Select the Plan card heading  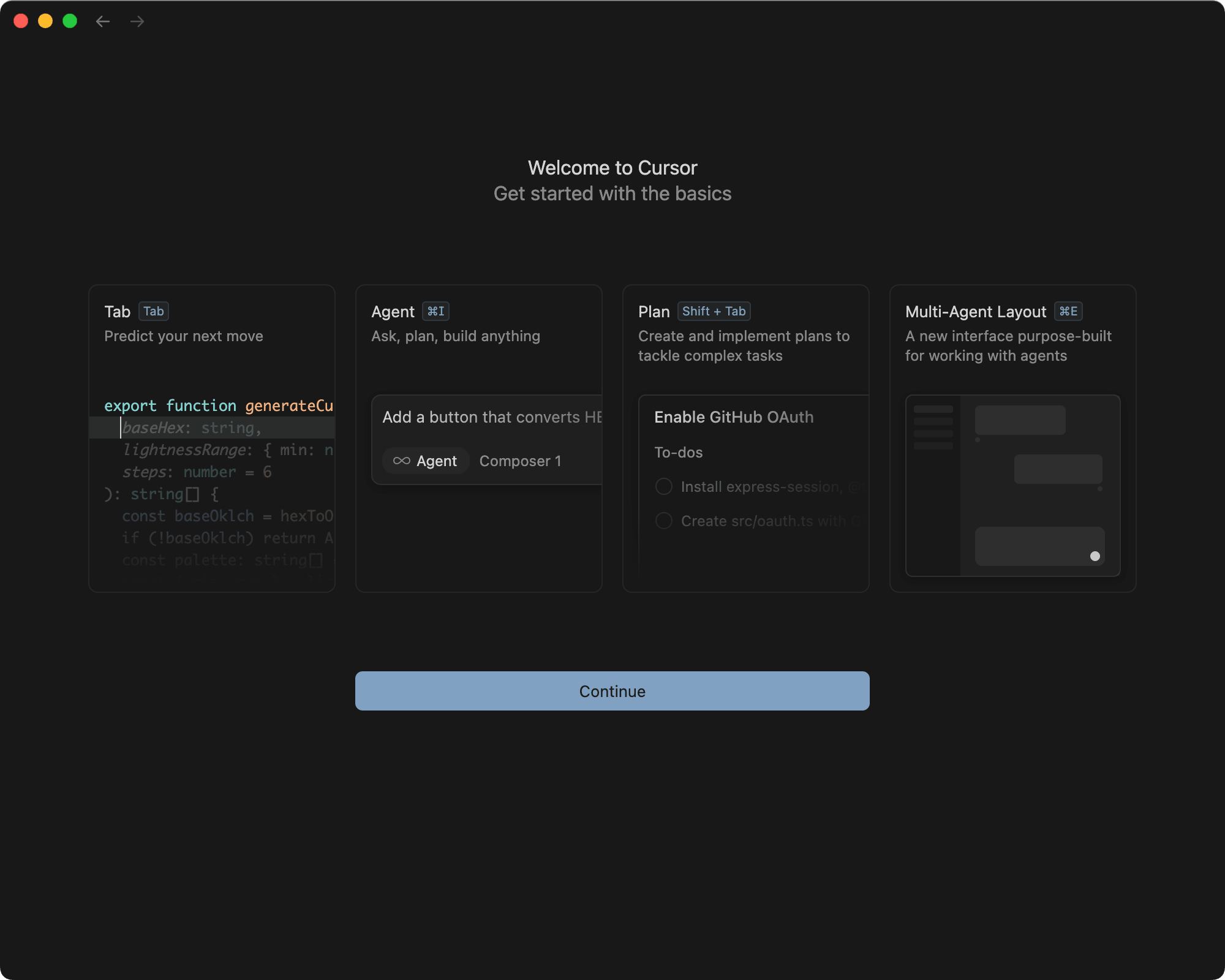coord(654,311)
